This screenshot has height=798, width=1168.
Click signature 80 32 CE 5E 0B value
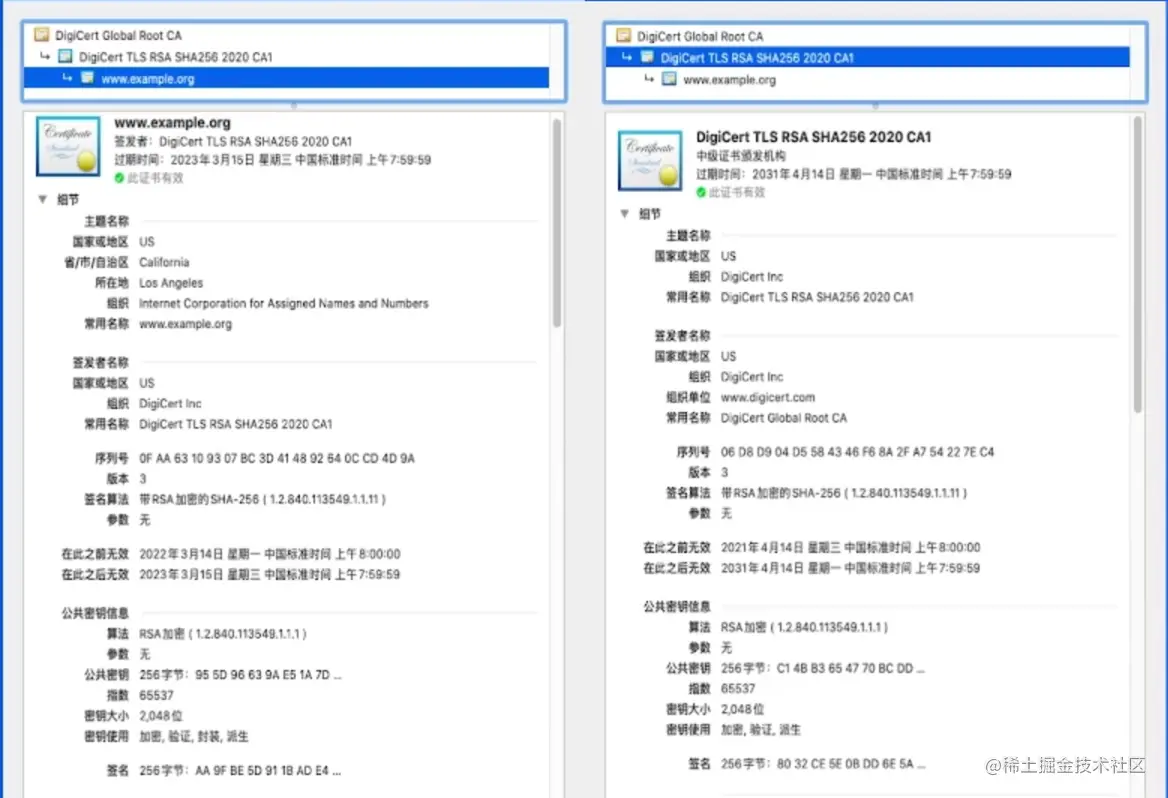[x=823, y=764]
